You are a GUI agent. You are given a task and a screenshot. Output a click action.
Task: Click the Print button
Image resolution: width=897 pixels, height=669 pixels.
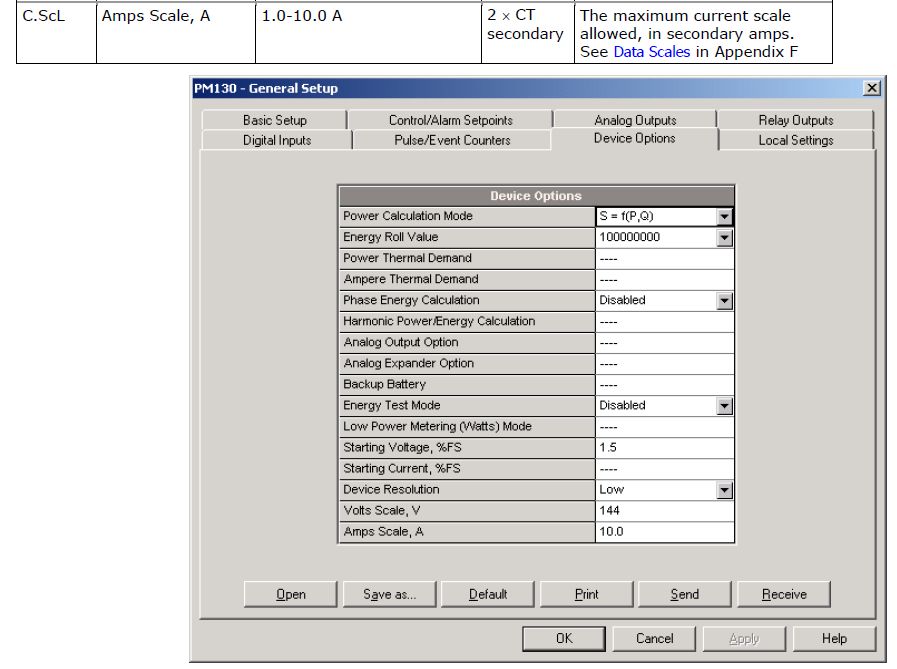pyautogui.click(x=587, y=594)
